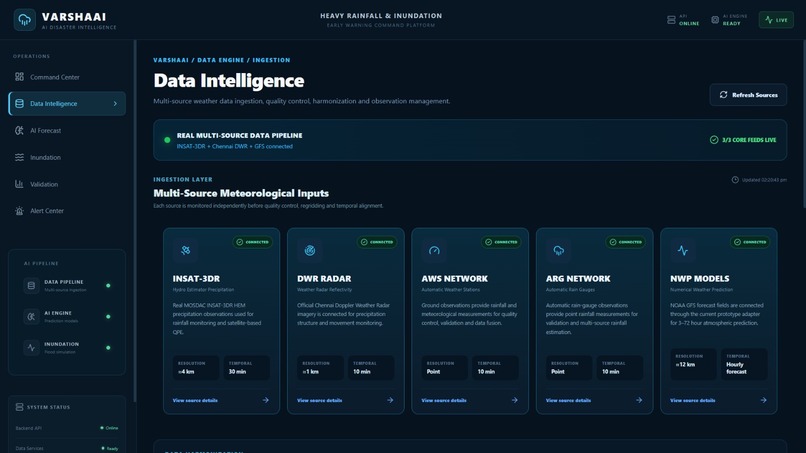Click the AI Engine chip icon in header
The image size is (806, 453).
coord(715,20)
